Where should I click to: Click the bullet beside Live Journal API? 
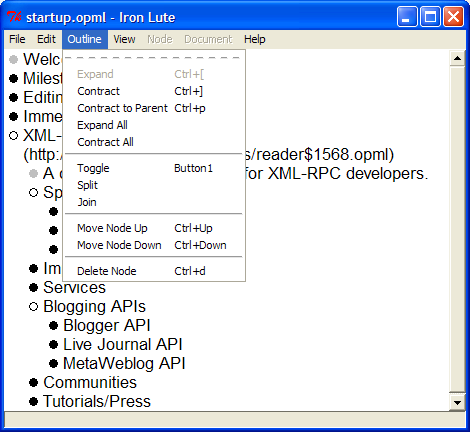click(x=53, y=344)
